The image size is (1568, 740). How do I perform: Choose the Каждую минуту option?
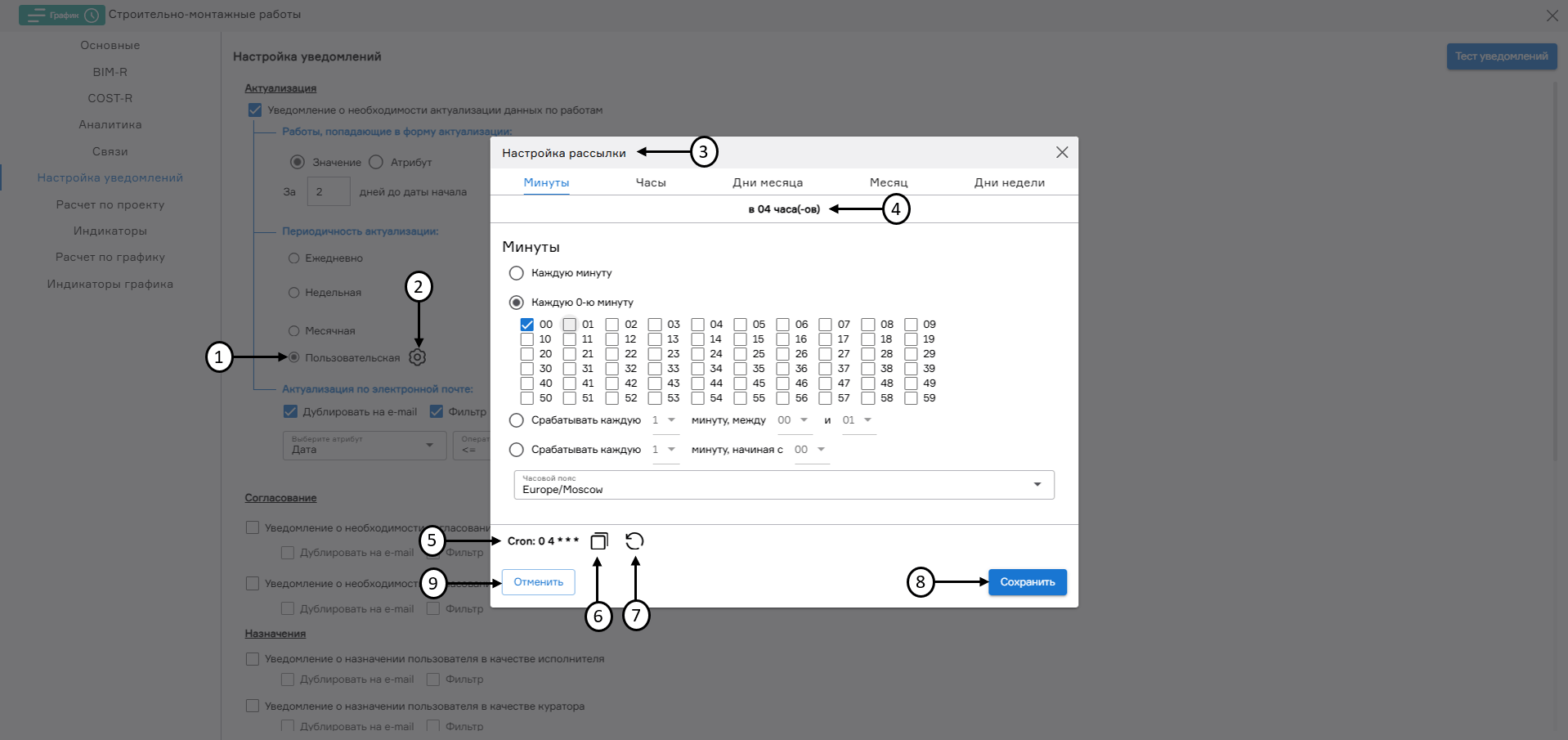[x=516, y=273]
